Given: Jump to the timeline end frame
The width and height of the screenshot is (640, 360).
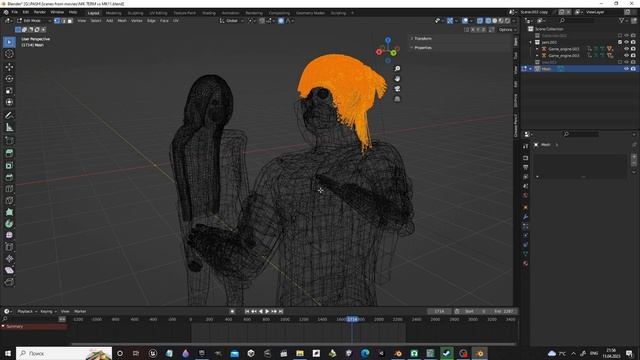Looking at the screenshot, I should pyautogui.click(x=281, y=311).
